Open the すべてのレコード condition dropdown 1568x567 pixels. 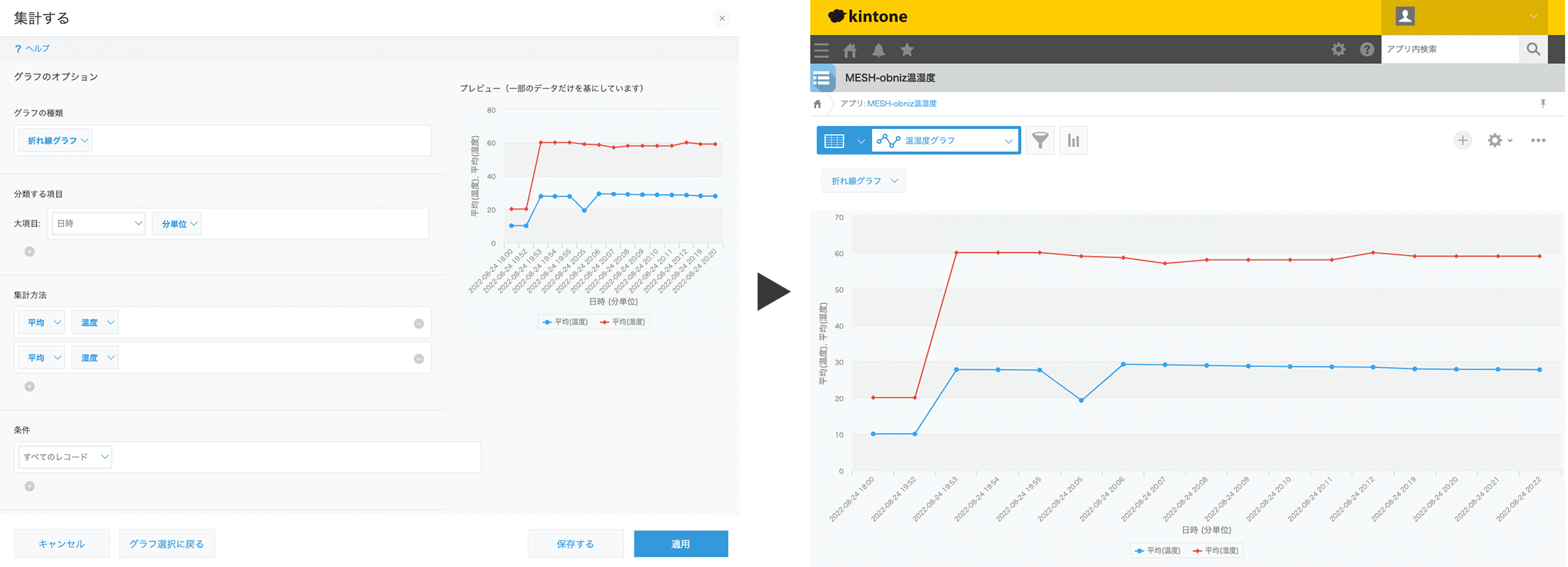(x=64, y=457)
